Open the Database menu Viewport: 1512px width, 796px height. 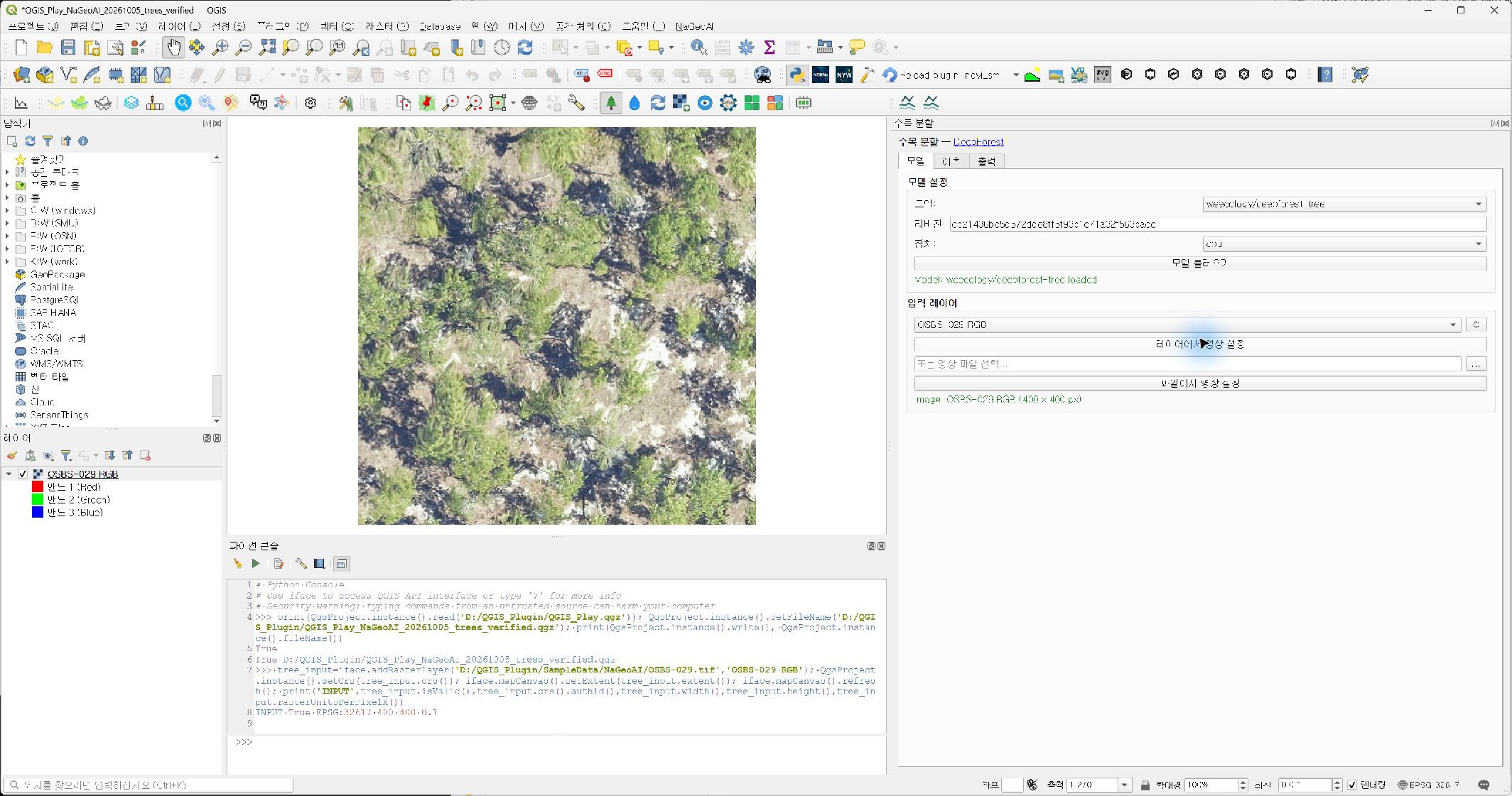[440, 26]
